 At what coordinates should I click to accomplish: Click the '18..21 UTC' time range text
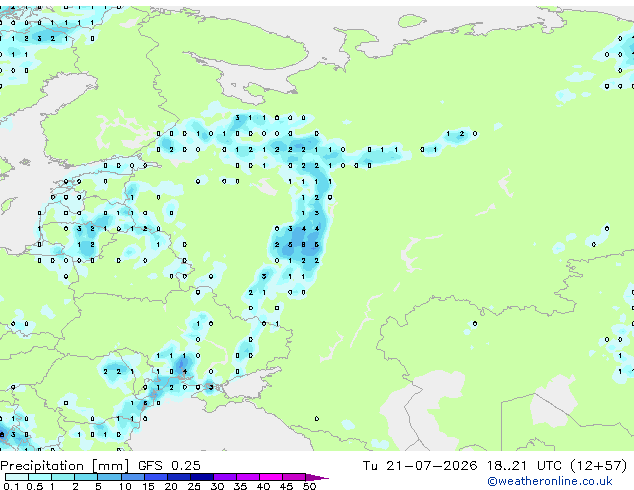(524, 466)
